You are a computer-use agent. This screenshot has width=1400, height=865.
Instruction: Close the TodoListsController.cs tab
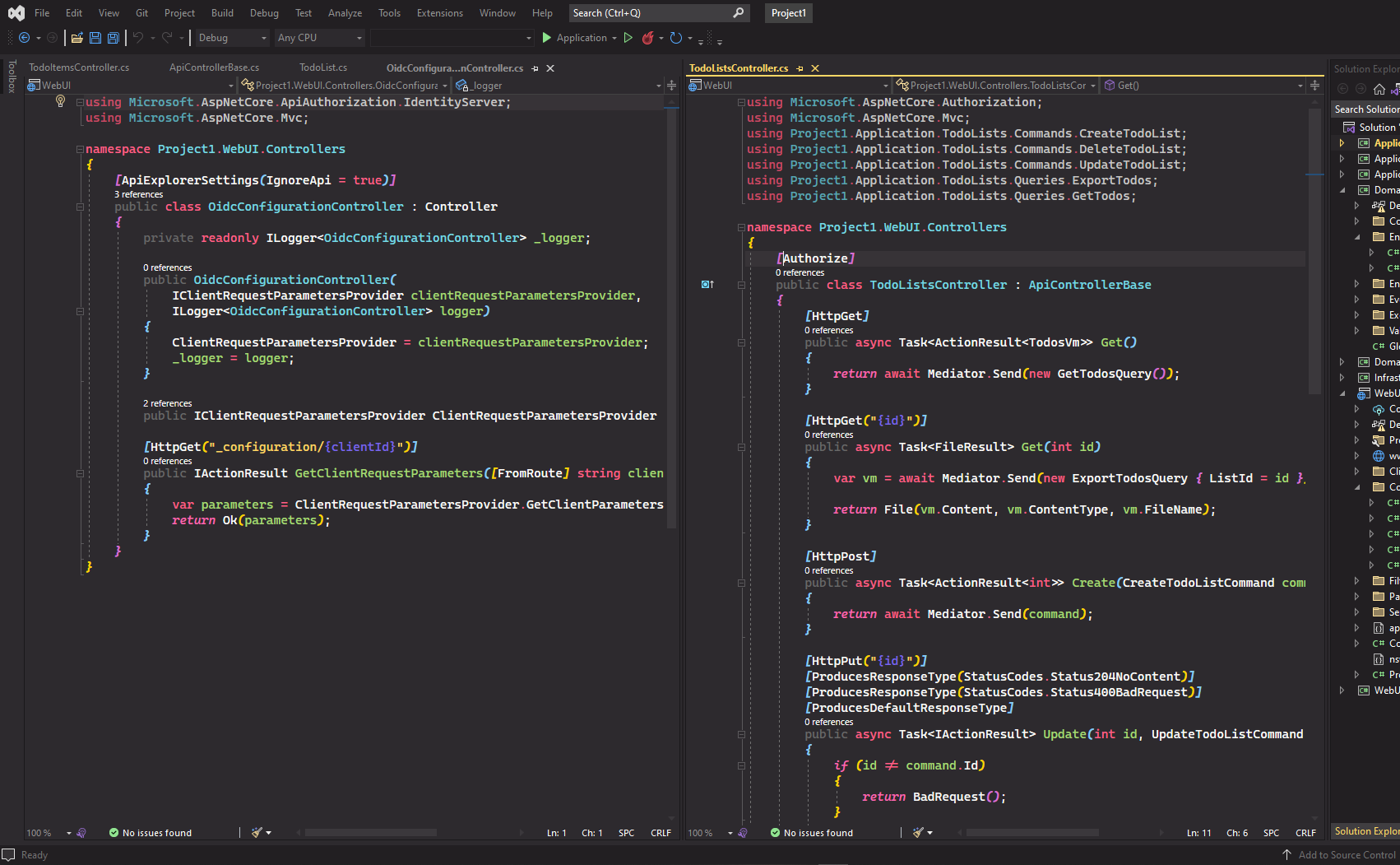click(x=815, y=68)
